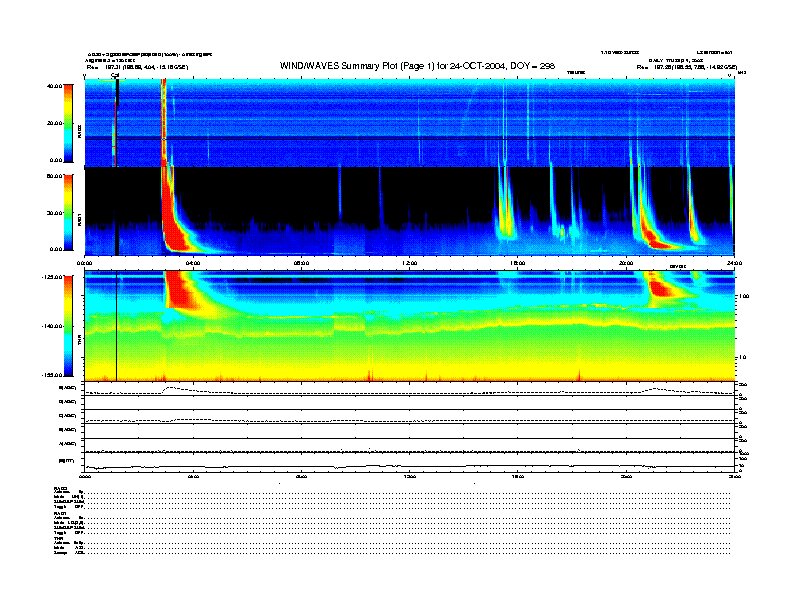792x612 pixels.
Task: Click the 40.00 tick on RAD2 scale
Action: click(x=53, y=86)
